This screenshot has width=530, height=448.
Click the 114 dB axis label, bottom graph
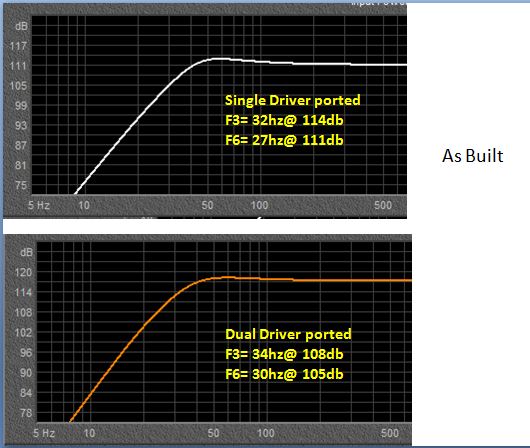click(23, 292)
